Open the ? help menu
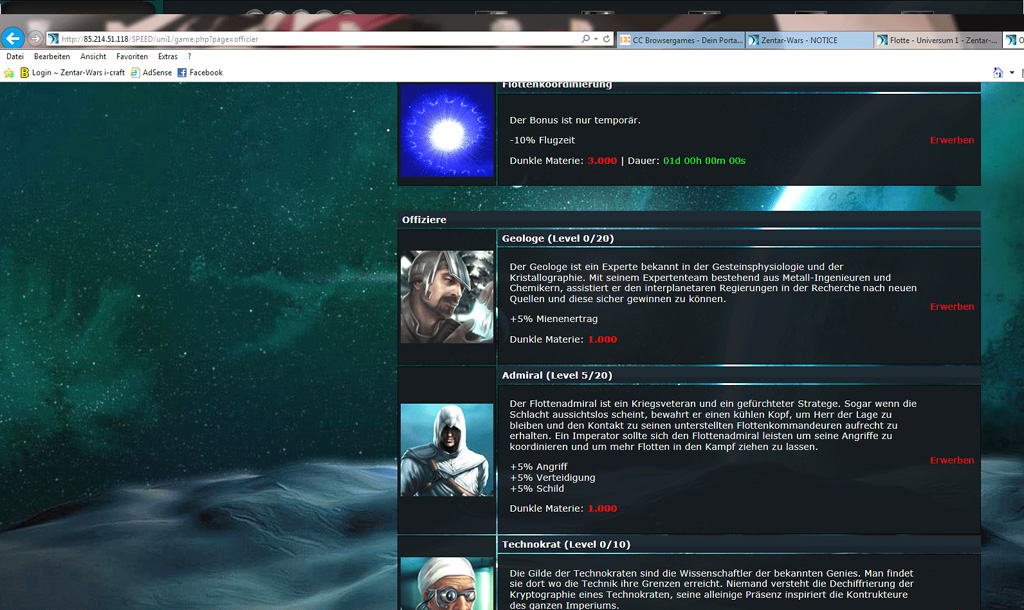The height and width of the screenshot is (610, 1024). 189,57
